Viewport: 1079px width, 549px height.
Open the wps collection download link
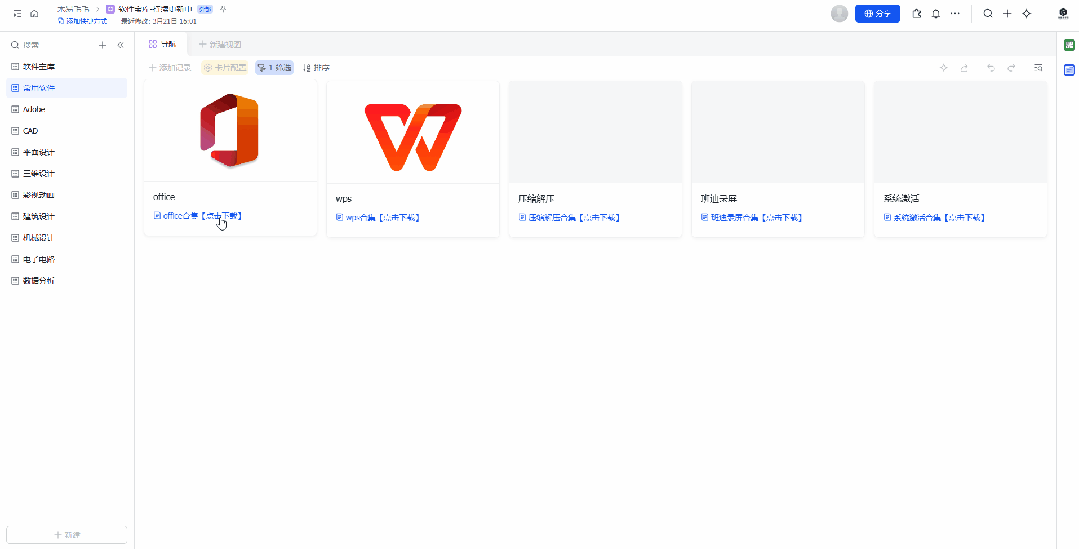pos(377,217)
